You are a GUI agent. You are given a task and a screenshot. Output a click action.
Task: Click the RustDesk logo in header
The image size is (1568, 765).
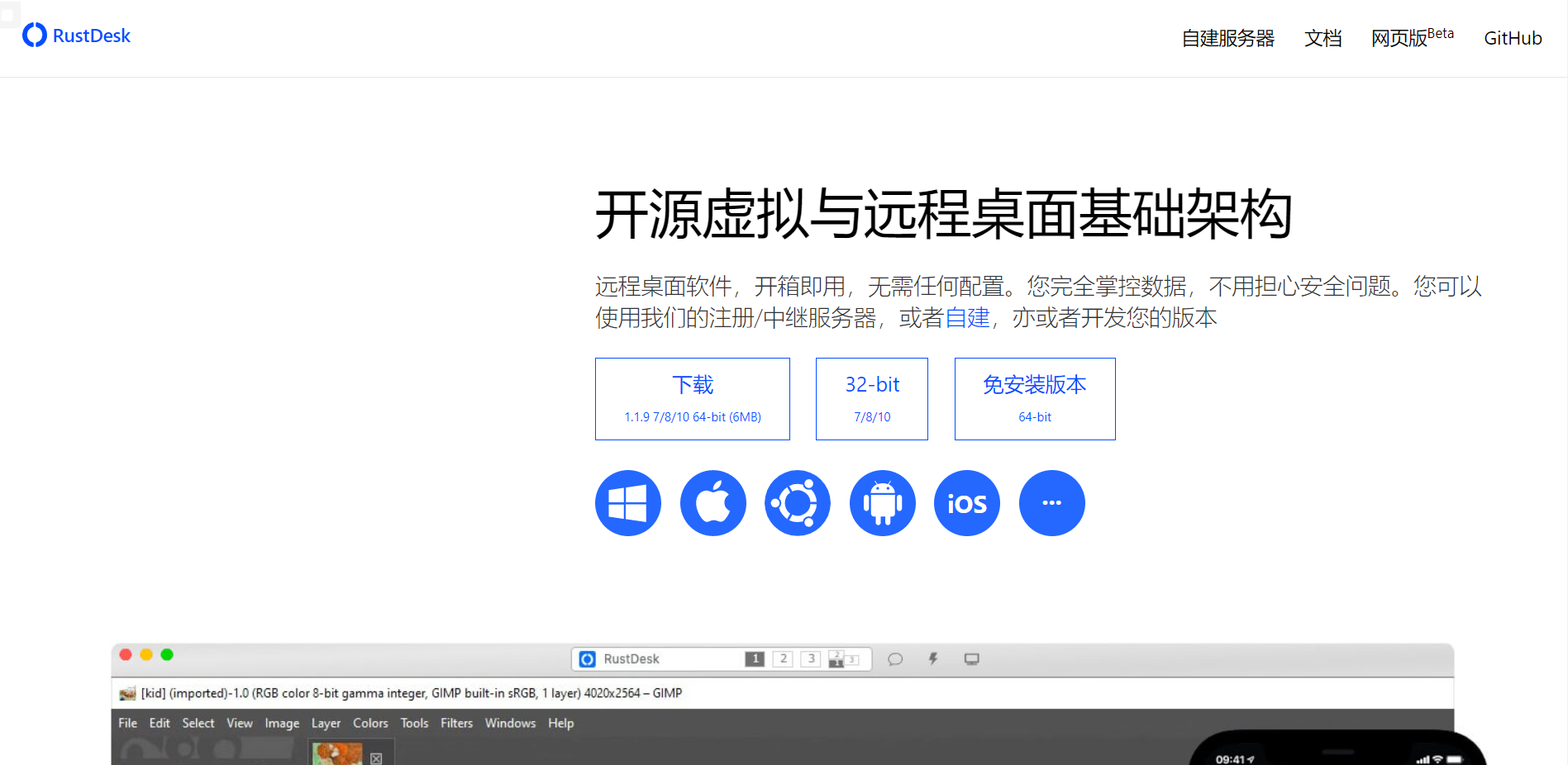pyautogui.click(x=35, y=35)
